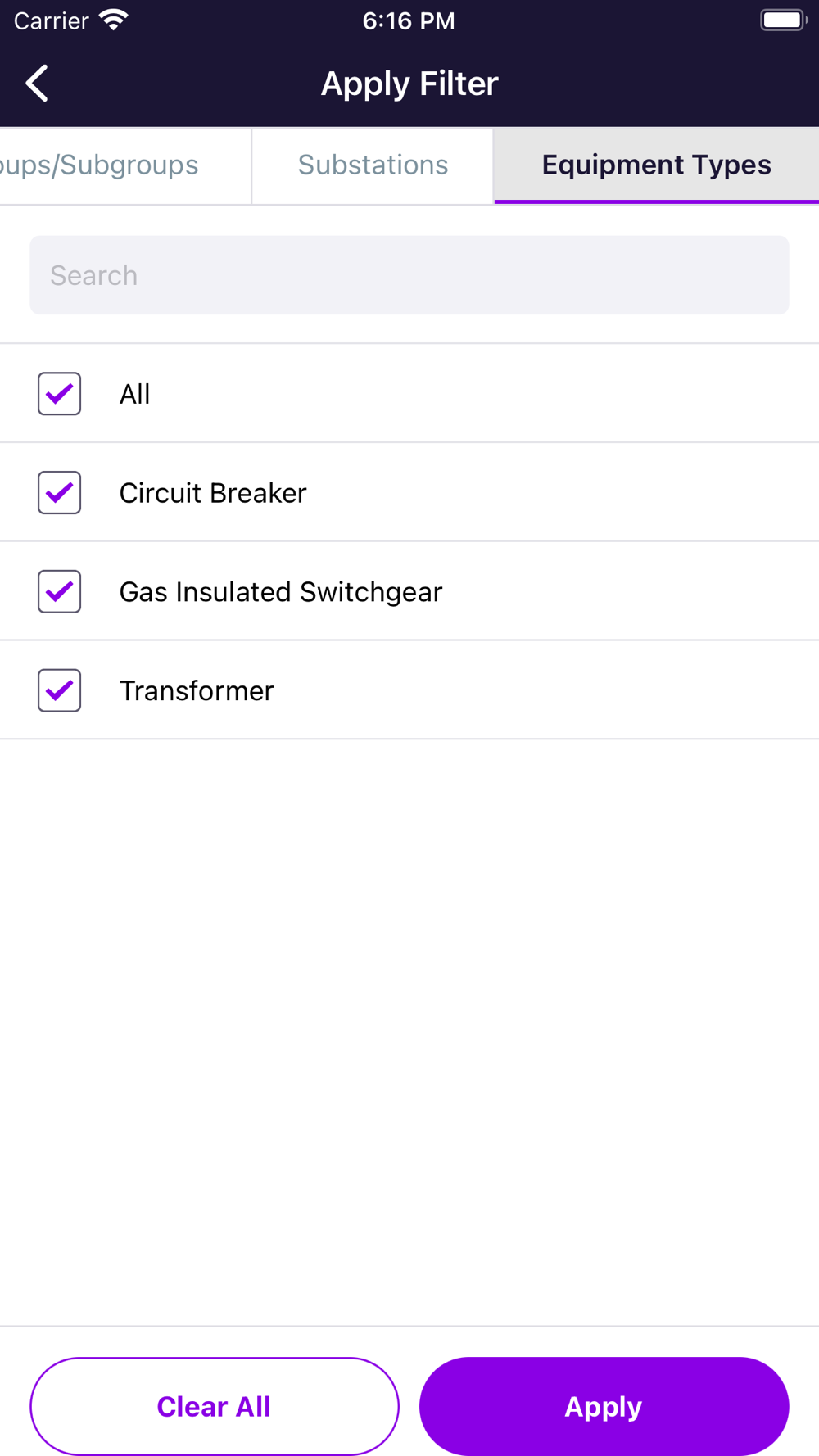The image size is (819, 1456).
Task: Tap the Transformer row label
Action: tap(197, 690)
